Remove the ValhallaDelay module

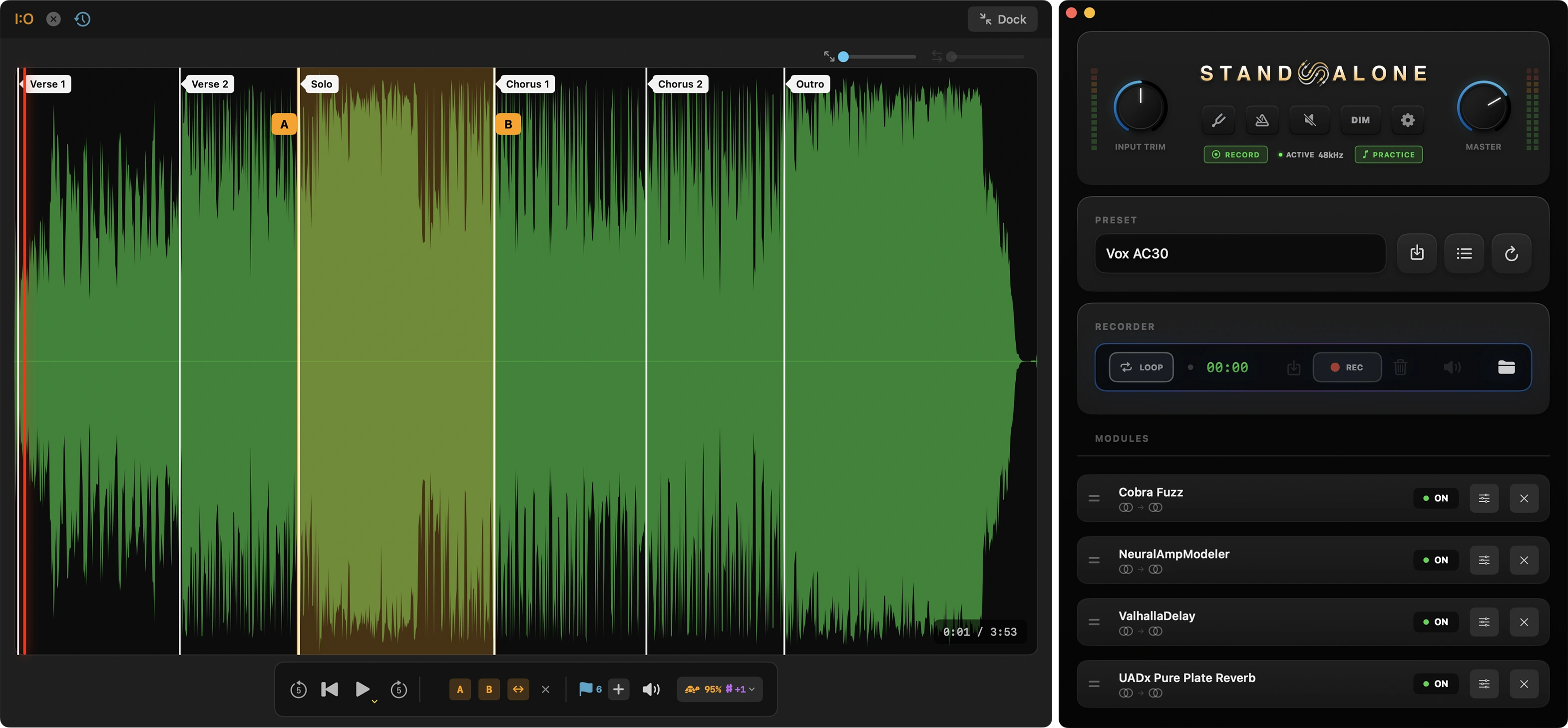1524,622
